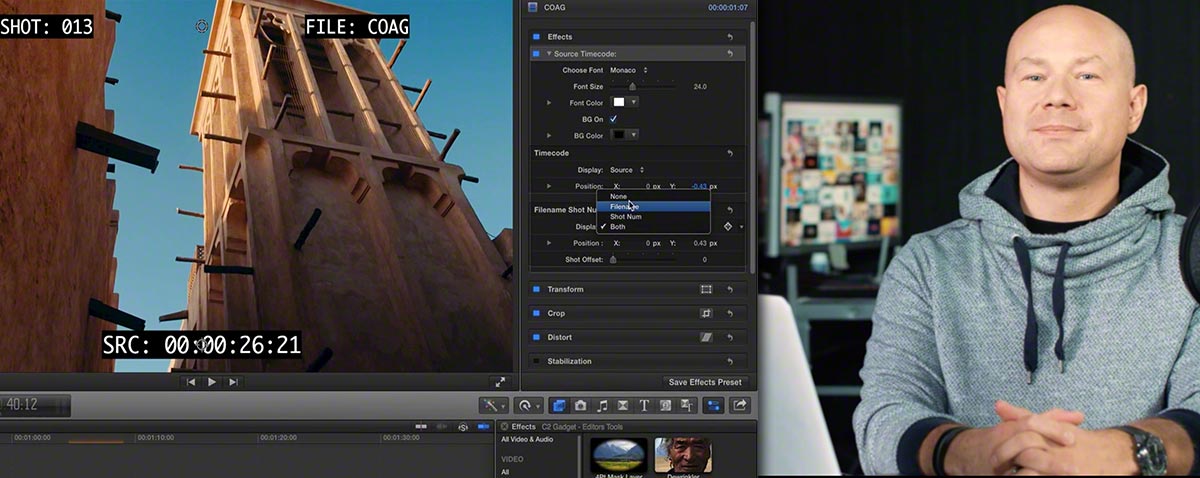Open the Font Color dropdown arrow
Image resolution: width=1200 pixels, height=478 pixels.
coord(634,102)
